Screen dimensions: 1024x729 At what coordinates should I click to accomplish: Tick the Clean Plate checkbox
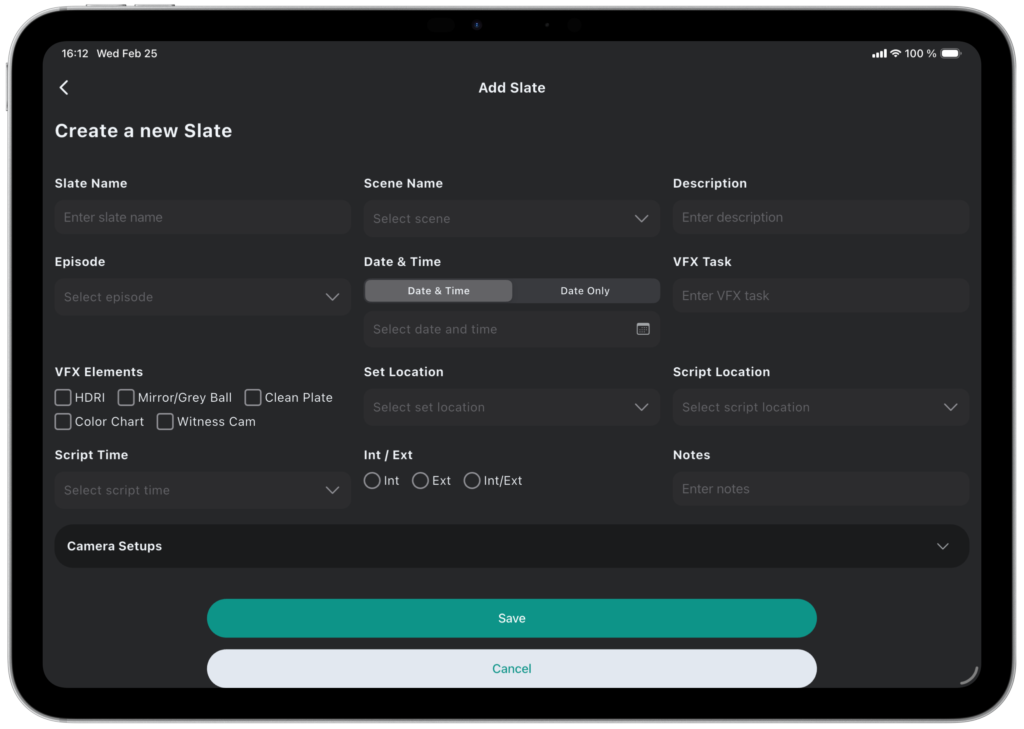tap(253, 398)
